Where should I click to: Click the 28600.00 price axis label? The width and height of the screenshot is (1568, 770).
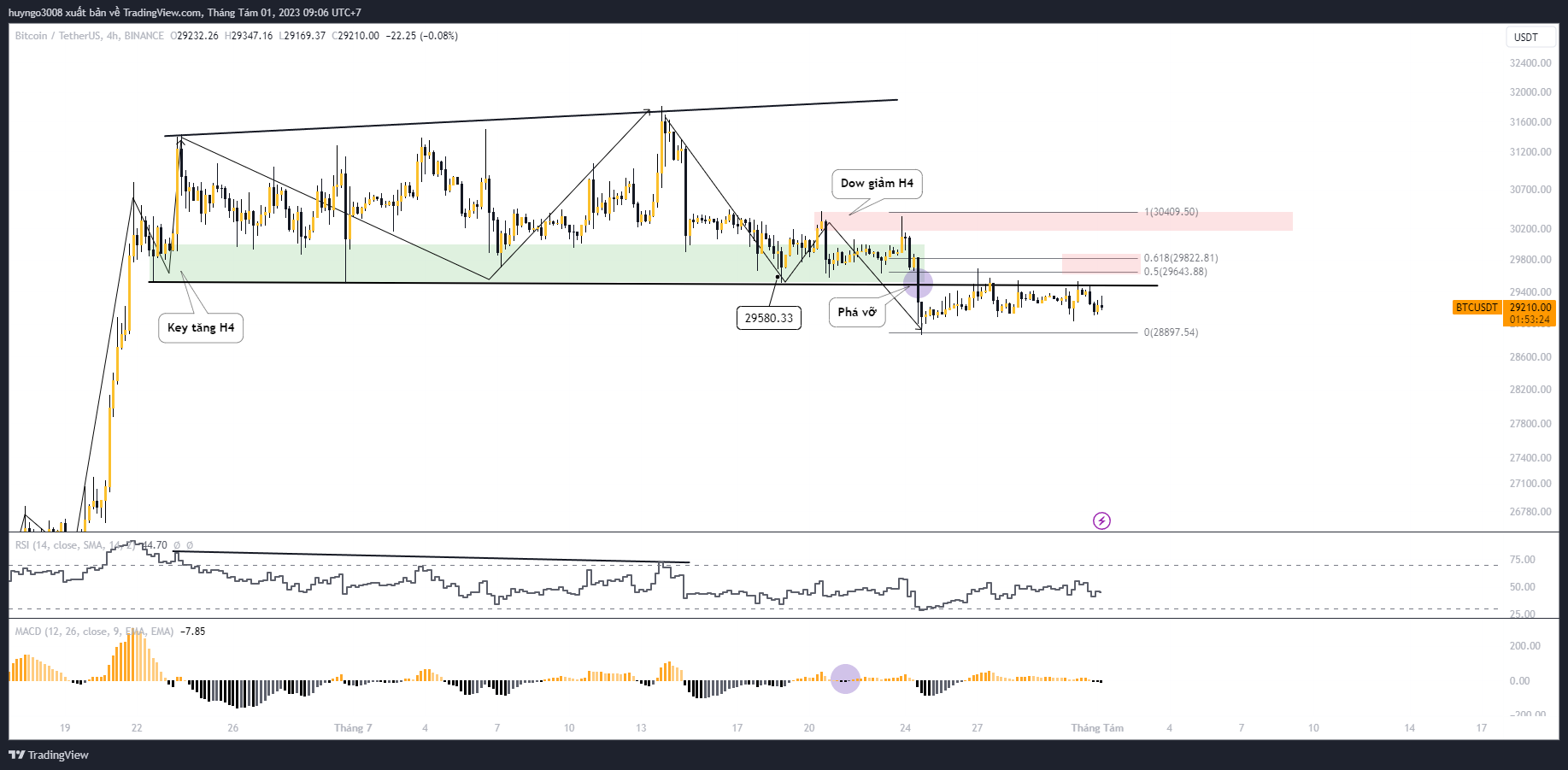pos(1530,357)
